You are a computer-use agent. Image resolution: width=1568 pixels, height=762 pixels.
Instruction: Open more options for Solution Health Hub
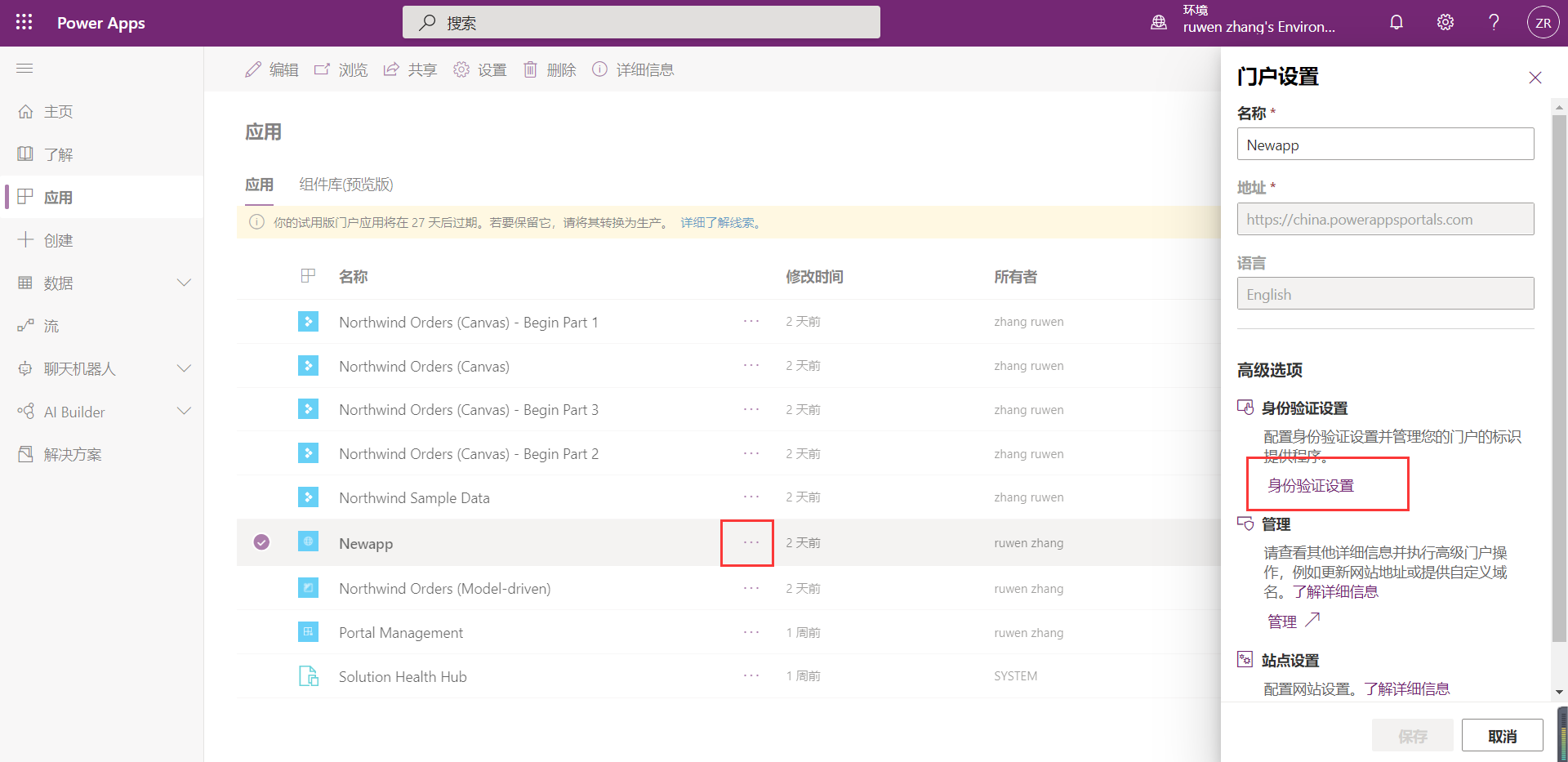(x=751, y=675)
